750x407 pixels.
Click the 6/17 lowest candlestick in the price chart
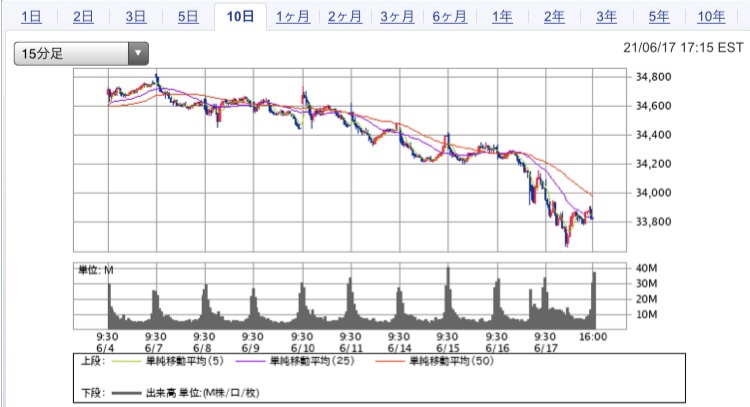[567, 238]
